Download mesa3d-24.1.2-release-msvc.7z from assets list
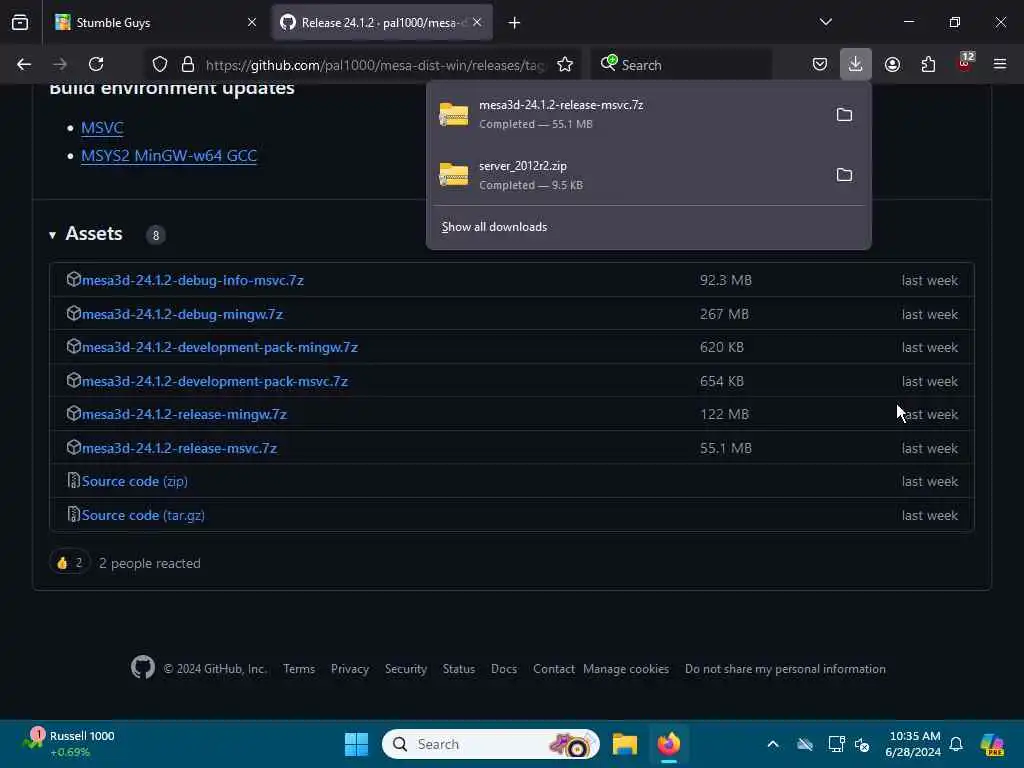The height and width of the screenshot is (768, 1024). 179,449
